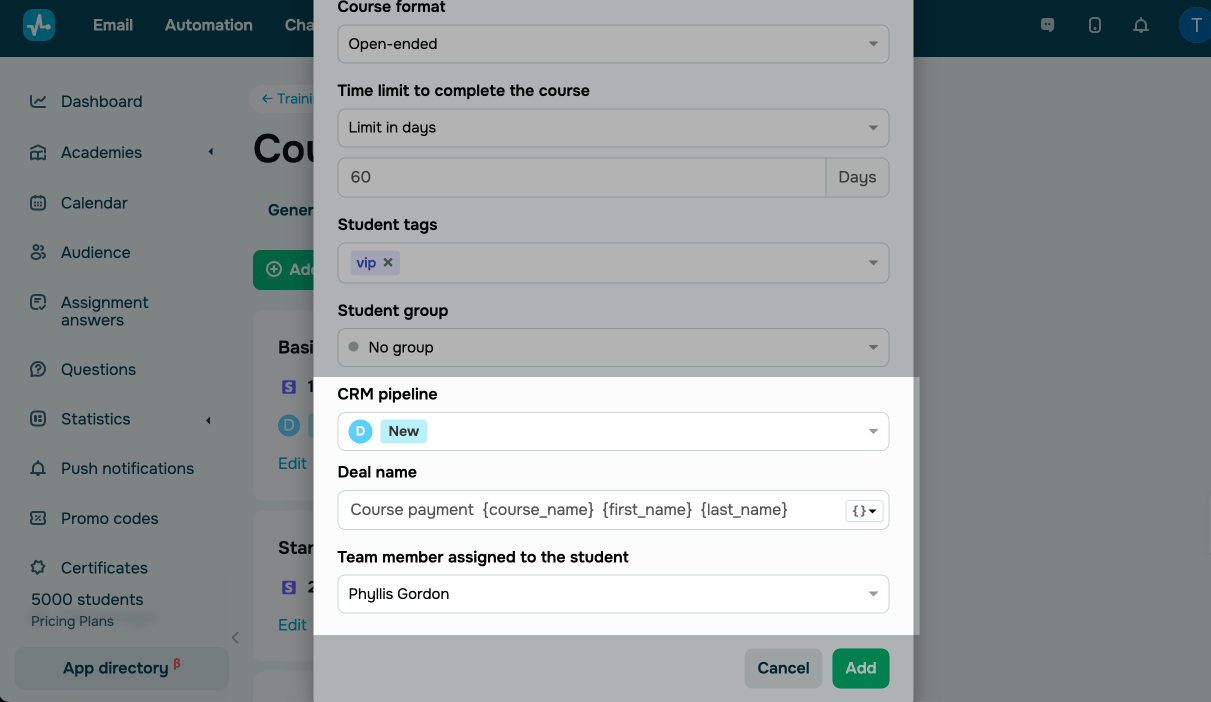
Task: Open Team member assigned dropdown
Action: click(872, 594)
